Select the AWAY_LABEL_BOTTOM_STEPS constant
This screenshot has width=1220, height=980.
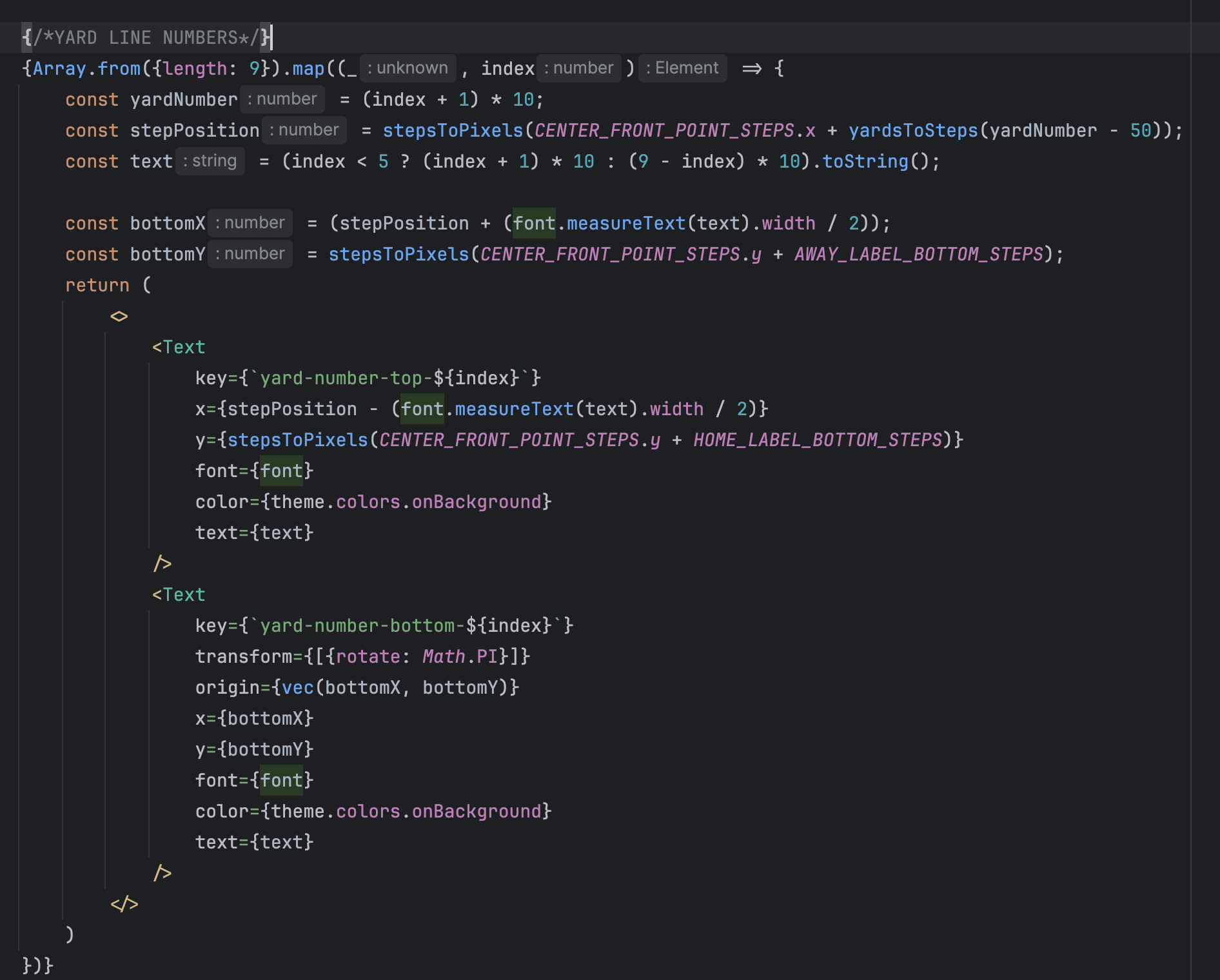coord(918,255)
